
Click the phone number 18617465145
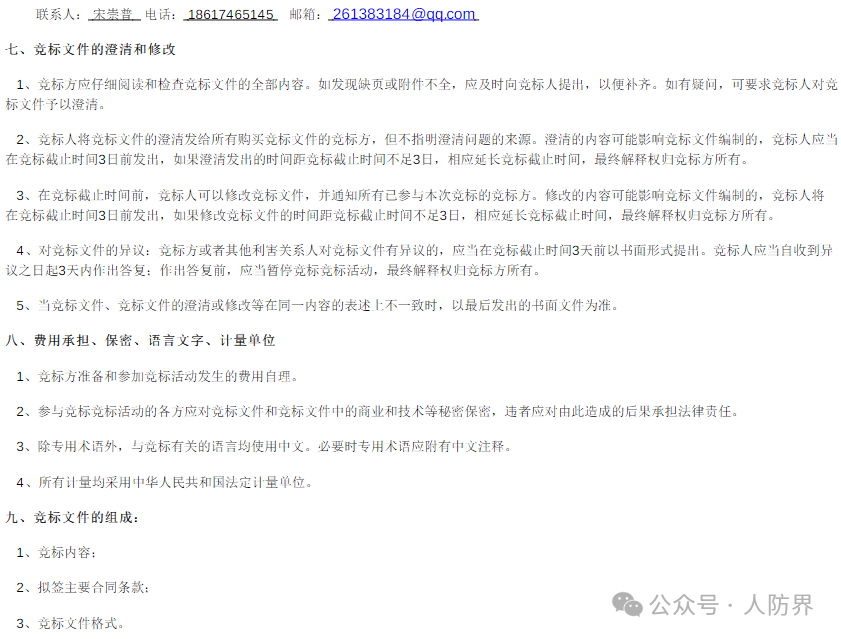231,14
